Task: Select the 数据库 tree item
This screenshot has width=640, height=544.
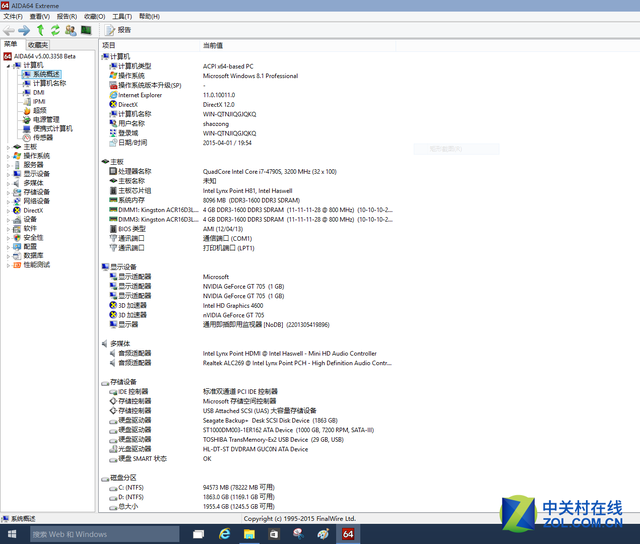Action: [28, 255]
